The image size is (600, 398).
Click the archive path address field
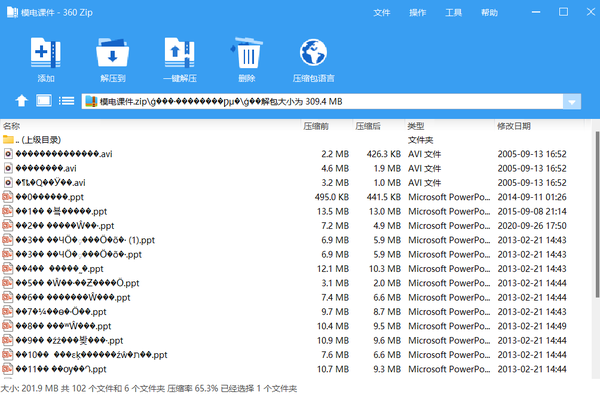pos(323,102)
